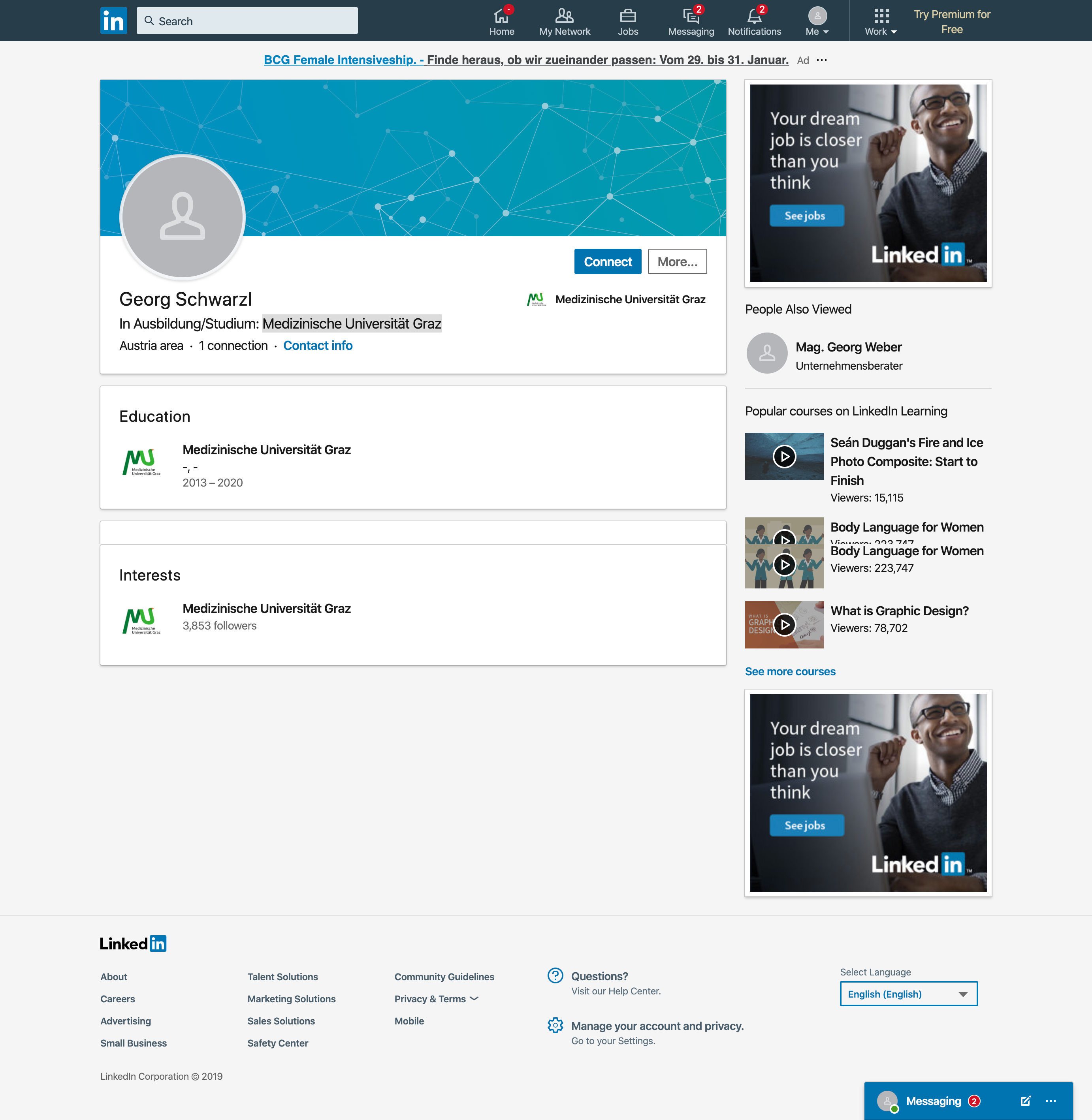Viewport: 1092px width, 1120px height.
Task: Open the Careers footer link
Action: click(118, 999)
